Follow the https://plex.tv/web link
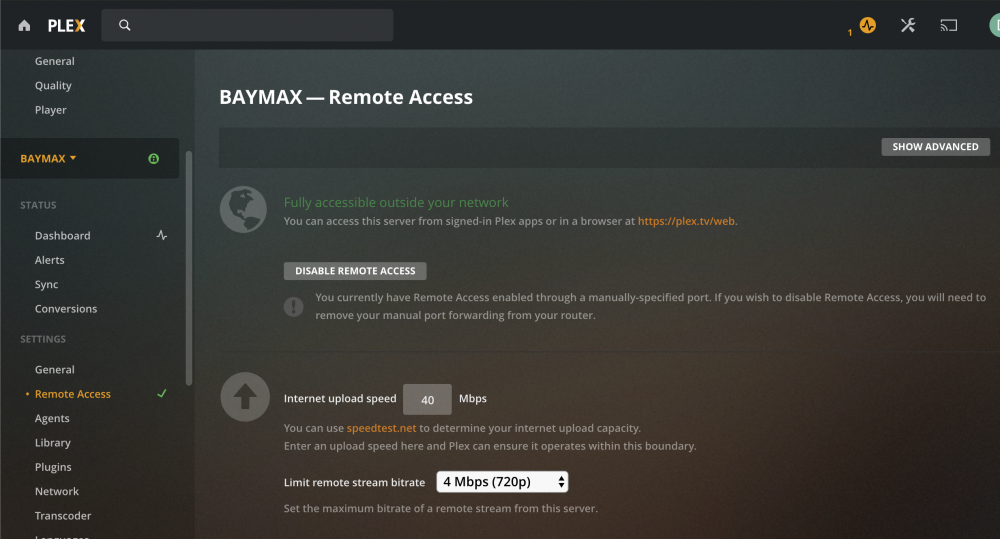This screenshot has width=1000, height=539. (x=686, y=221)
